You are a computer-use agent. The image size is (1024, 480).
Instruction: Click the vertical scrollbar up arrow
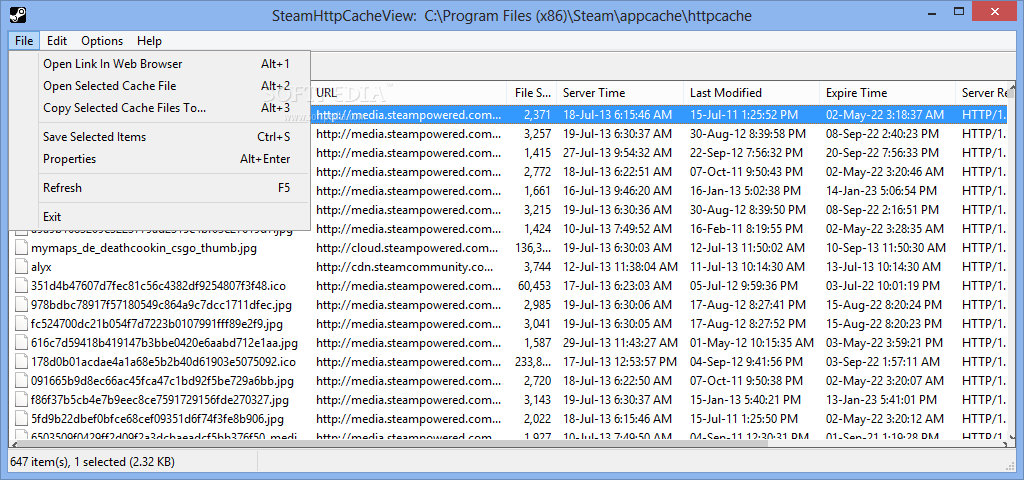click(1012, 88)
